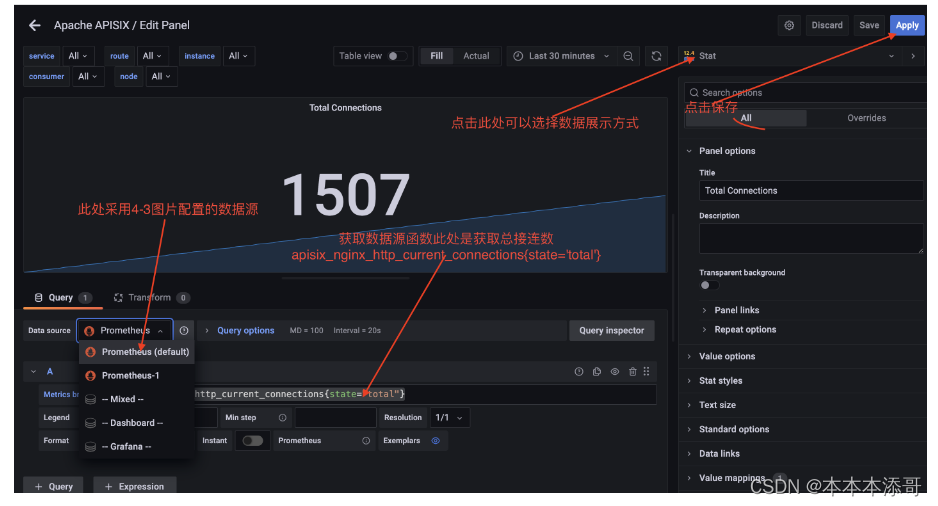Switch to the Query tab

pos(62,298)
